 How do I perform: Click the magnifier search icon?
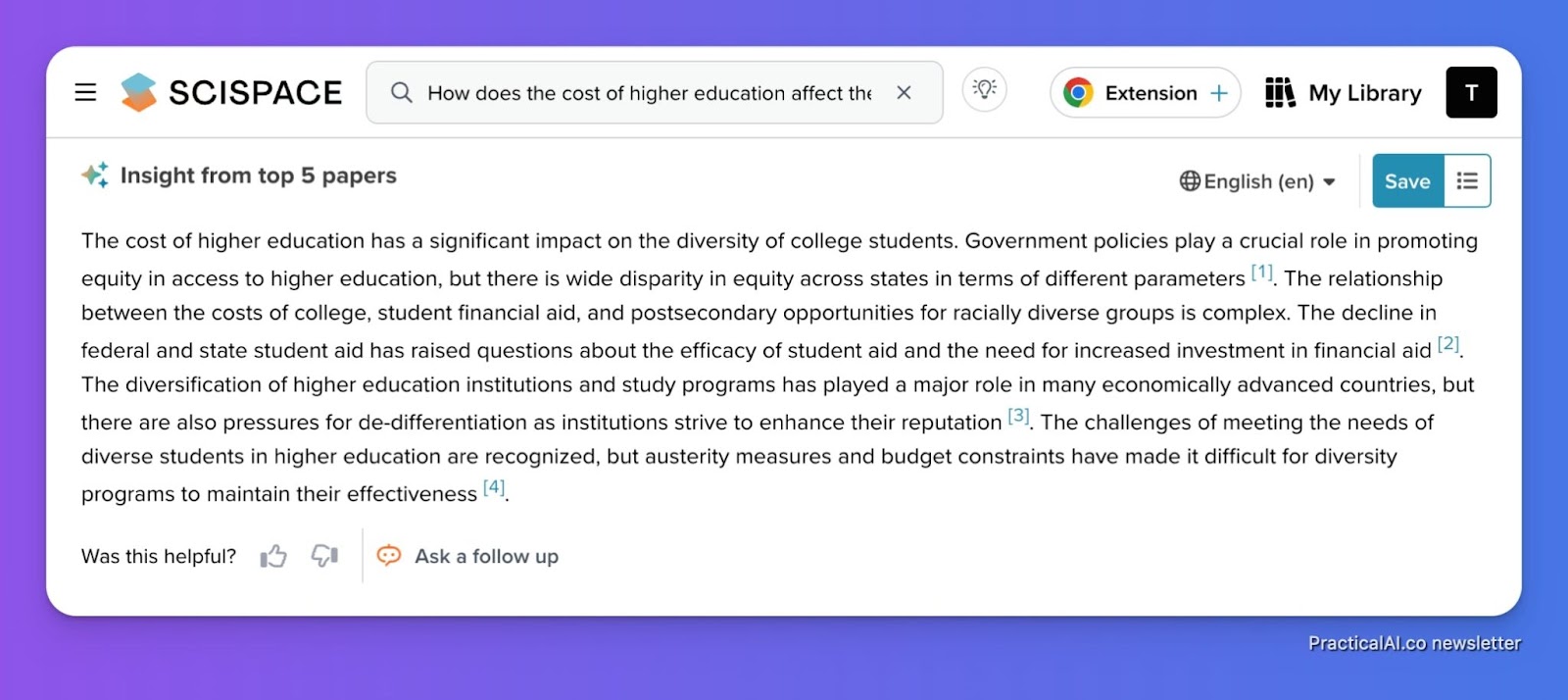click(401, 92)
